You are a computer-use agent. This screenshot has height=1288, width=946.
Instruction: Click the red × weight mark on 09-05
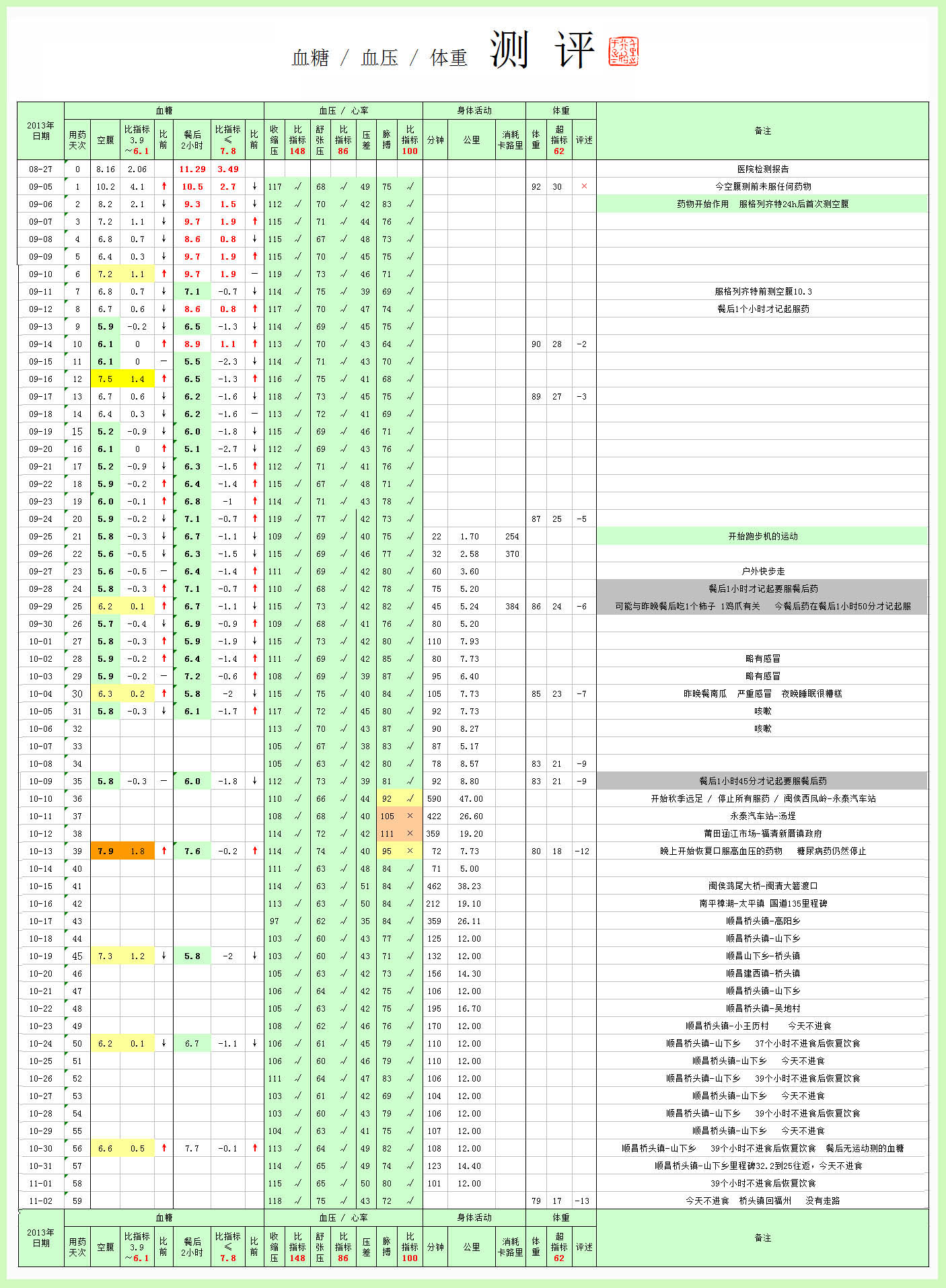pos(584,186)
